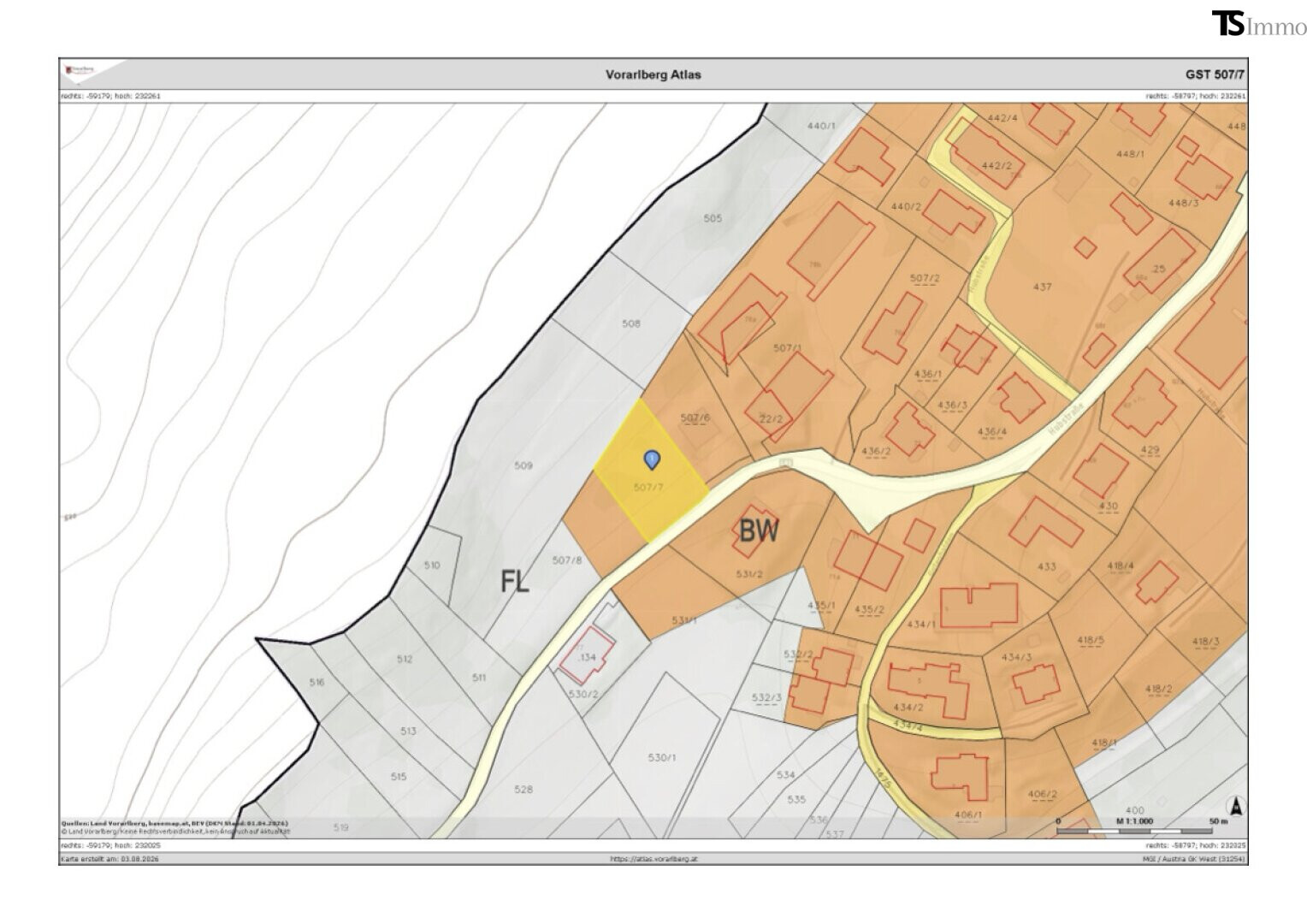
Task: Click the blue location pin on the yellow parcel
Action: [x=652, y=460]
